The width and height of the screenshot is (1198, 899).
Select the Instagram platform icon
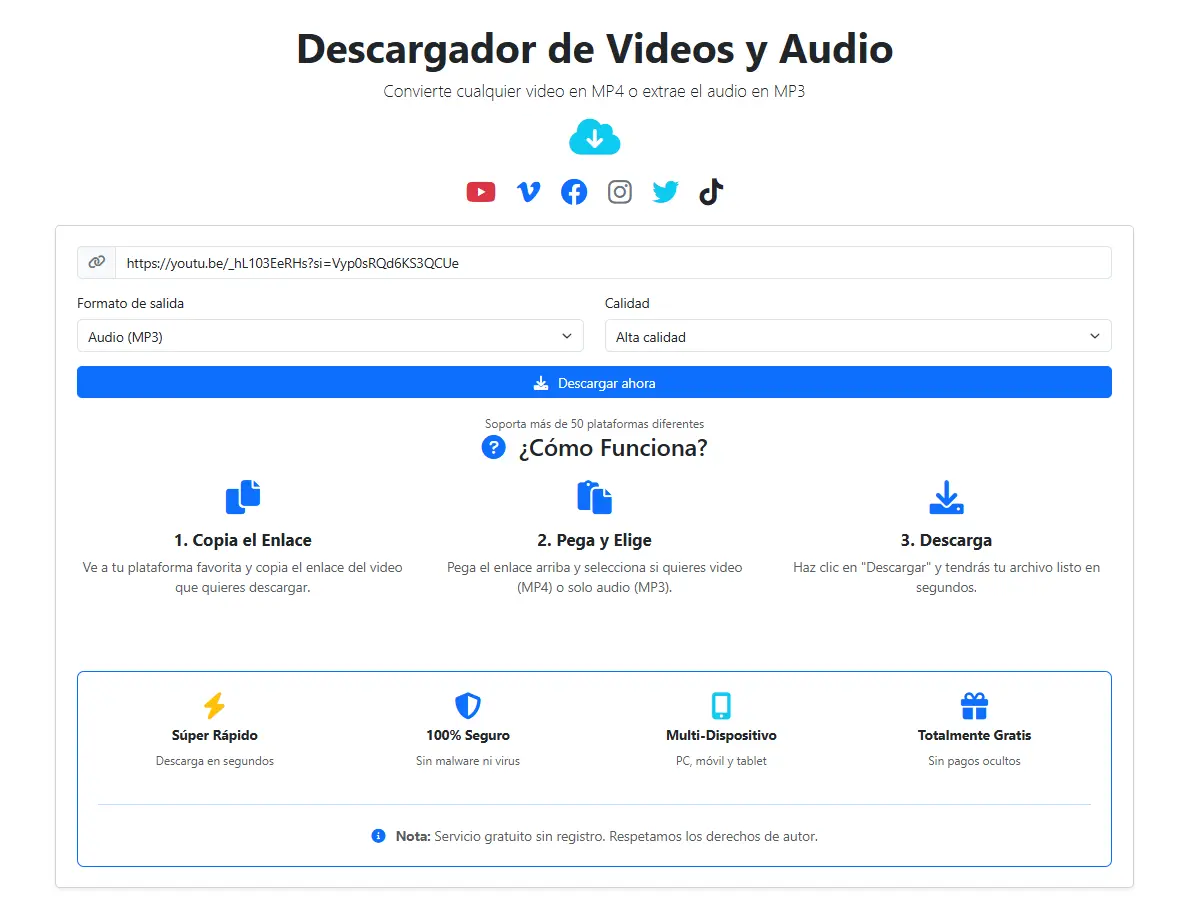coord(620,191)
